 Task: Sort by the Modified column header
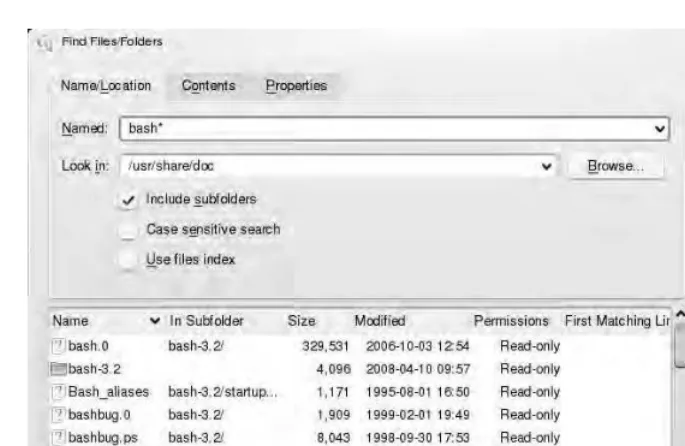(x=380, y=321)
